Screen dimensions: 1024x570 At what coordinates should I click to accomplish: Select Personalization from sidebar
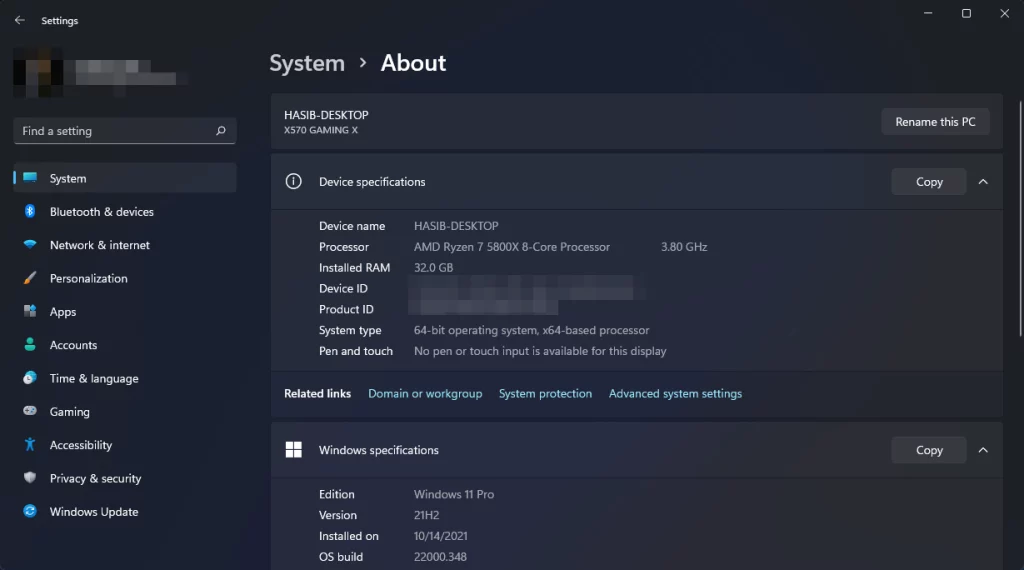[x=89, y=278]
